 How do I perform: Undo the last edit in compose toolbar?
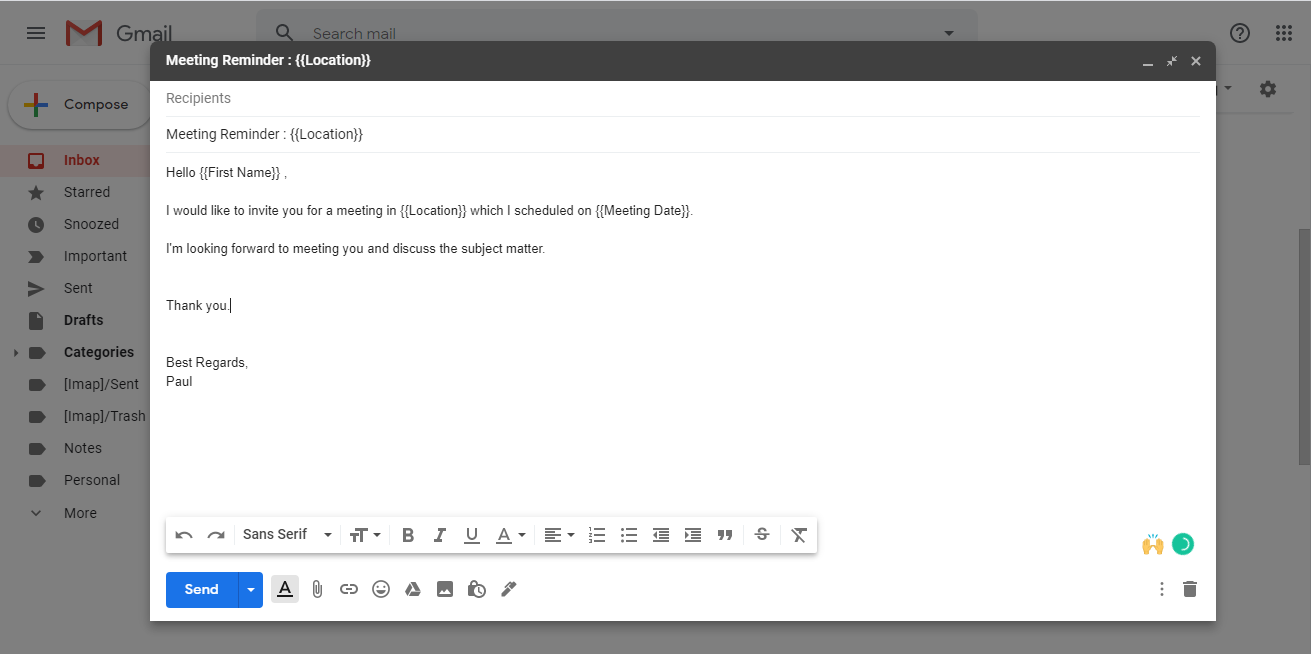184,535
